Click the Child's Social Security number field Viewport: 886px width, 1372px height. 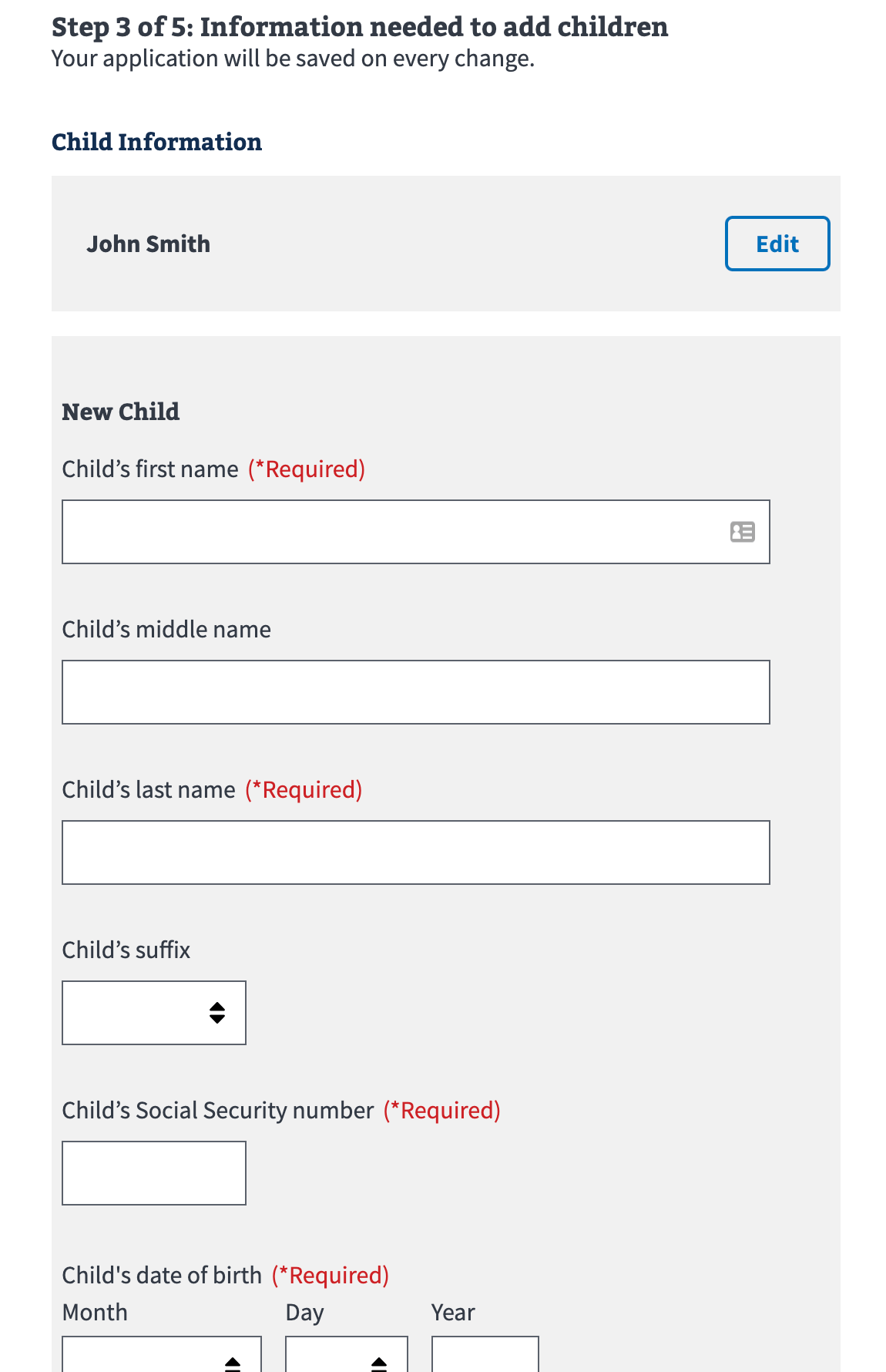pyautogui.click(x=153, y=1172)
